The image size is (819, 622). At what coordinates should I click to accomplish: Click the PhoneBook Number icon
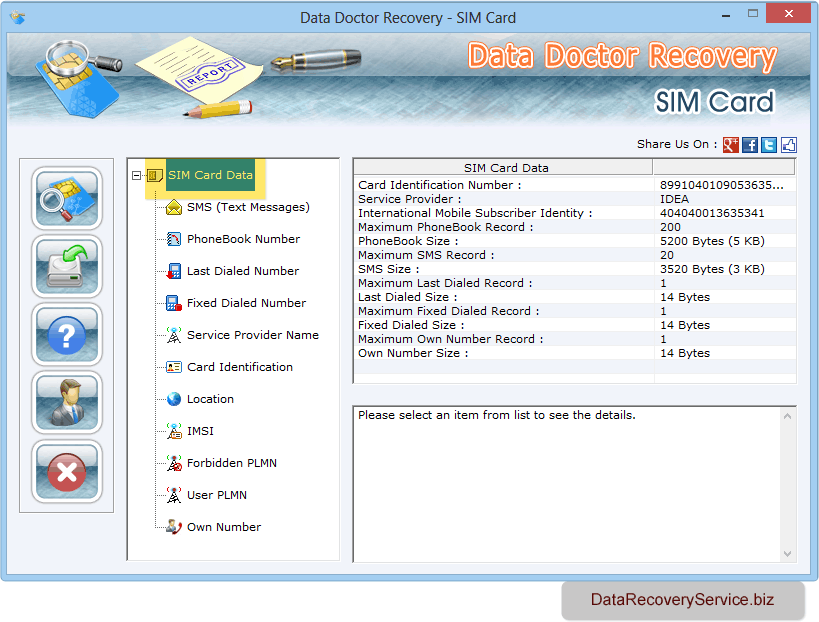(x=174, y=239)
